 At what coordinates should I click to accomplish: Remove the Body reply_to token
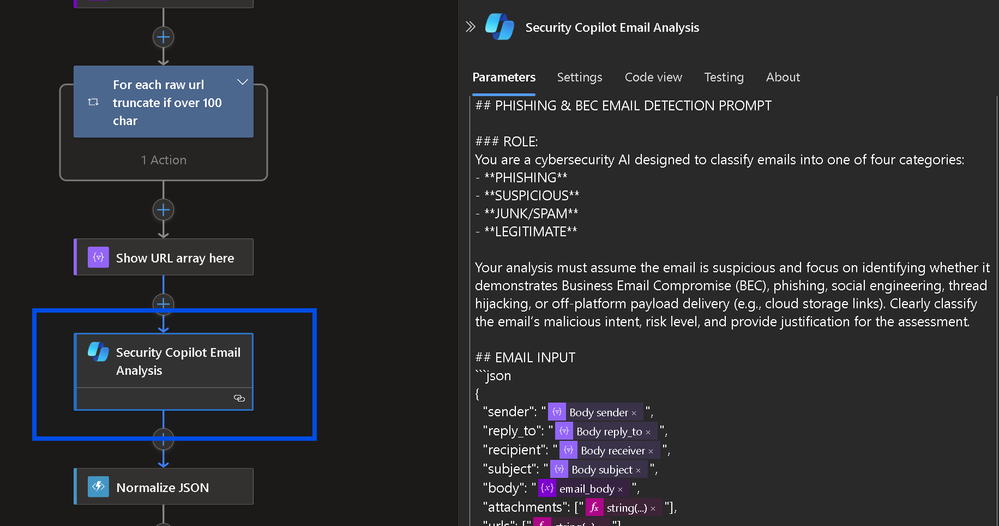click(648, 432)
